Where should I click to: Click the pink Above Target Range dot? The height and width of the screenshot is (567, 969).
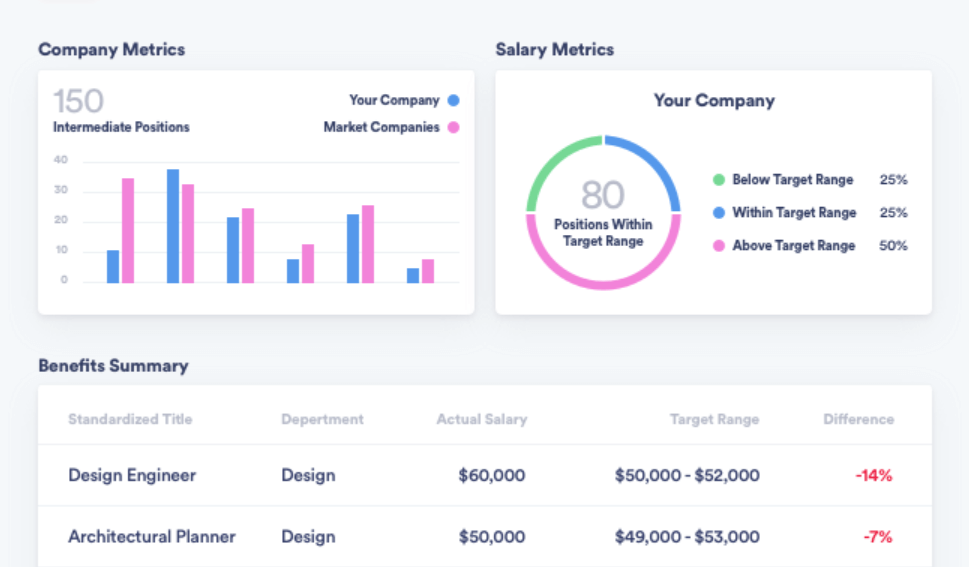click(718, 246)
